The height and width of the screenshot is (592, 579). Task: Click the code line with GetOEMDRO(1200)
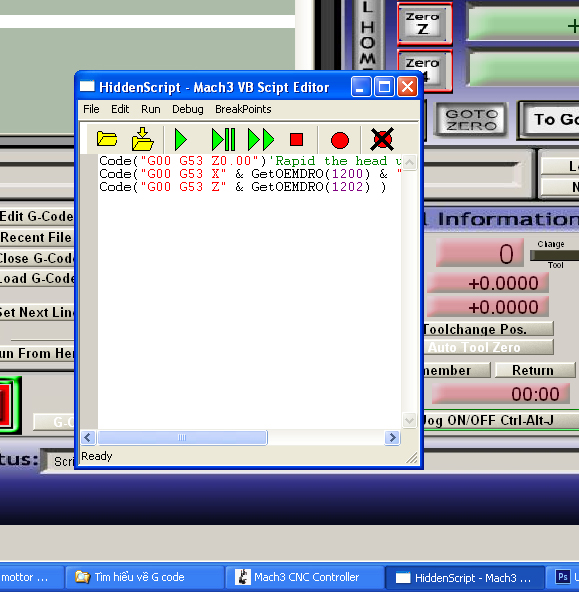tap(250, 174)
